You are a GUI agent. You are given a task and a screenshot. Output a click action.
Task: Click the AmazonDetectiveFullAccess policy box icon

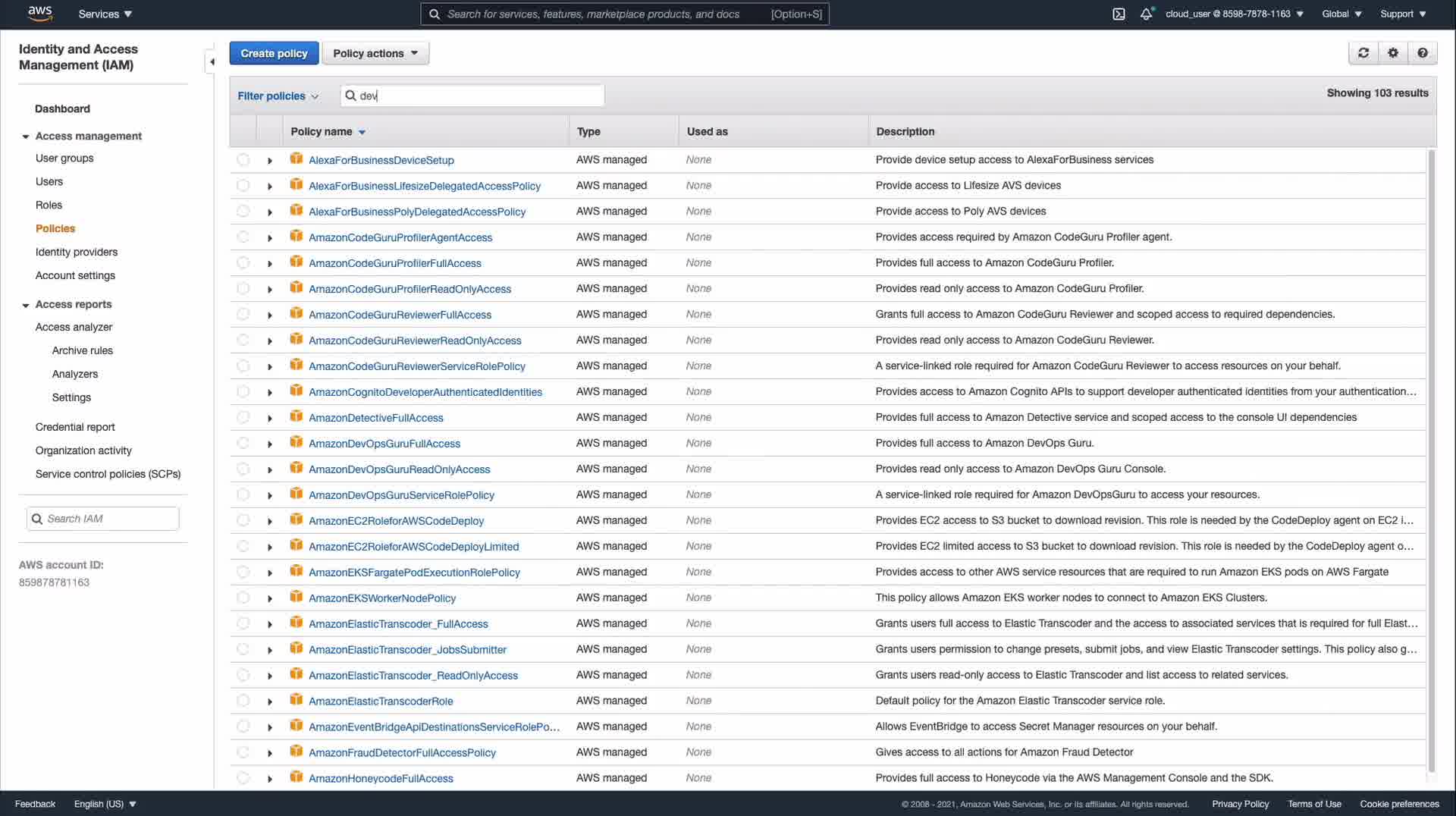(x=297, y=417)
